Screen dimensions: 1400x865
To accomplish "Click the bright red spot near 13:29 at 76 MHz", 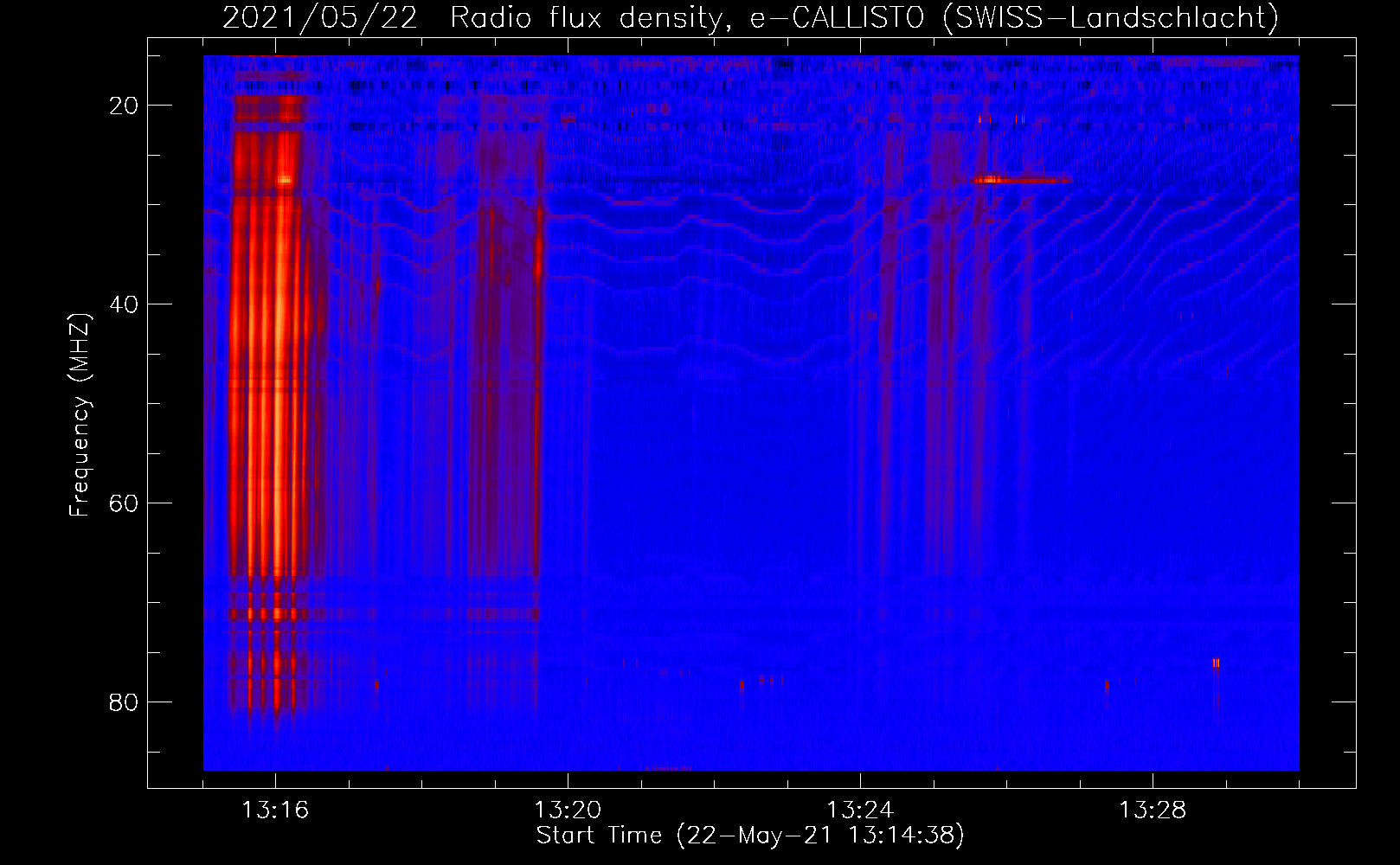I will point(1216,663).
